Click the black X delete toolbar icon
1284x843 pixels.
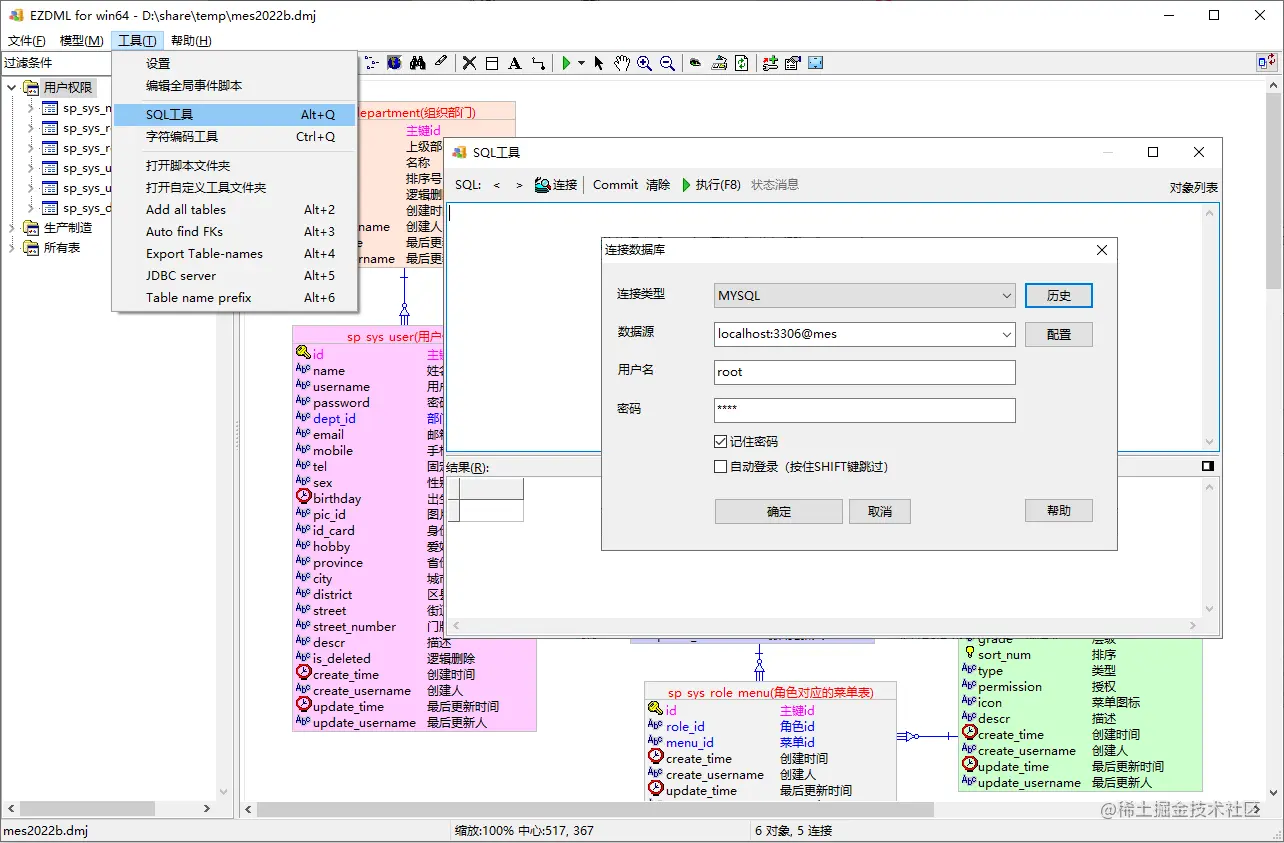pyautogui.click(x=469, y=63)
